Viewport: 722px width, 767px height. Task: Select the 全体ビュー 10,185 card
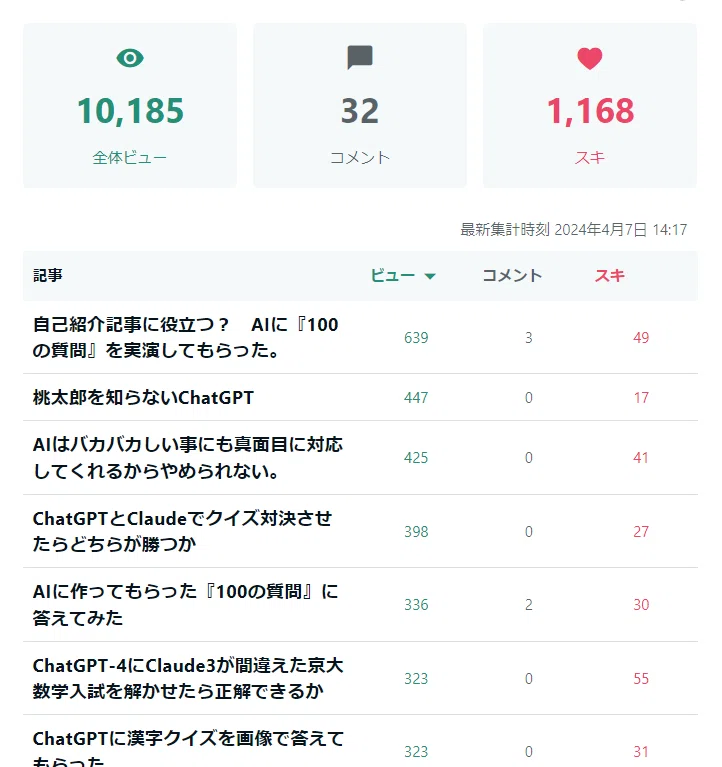130,105
